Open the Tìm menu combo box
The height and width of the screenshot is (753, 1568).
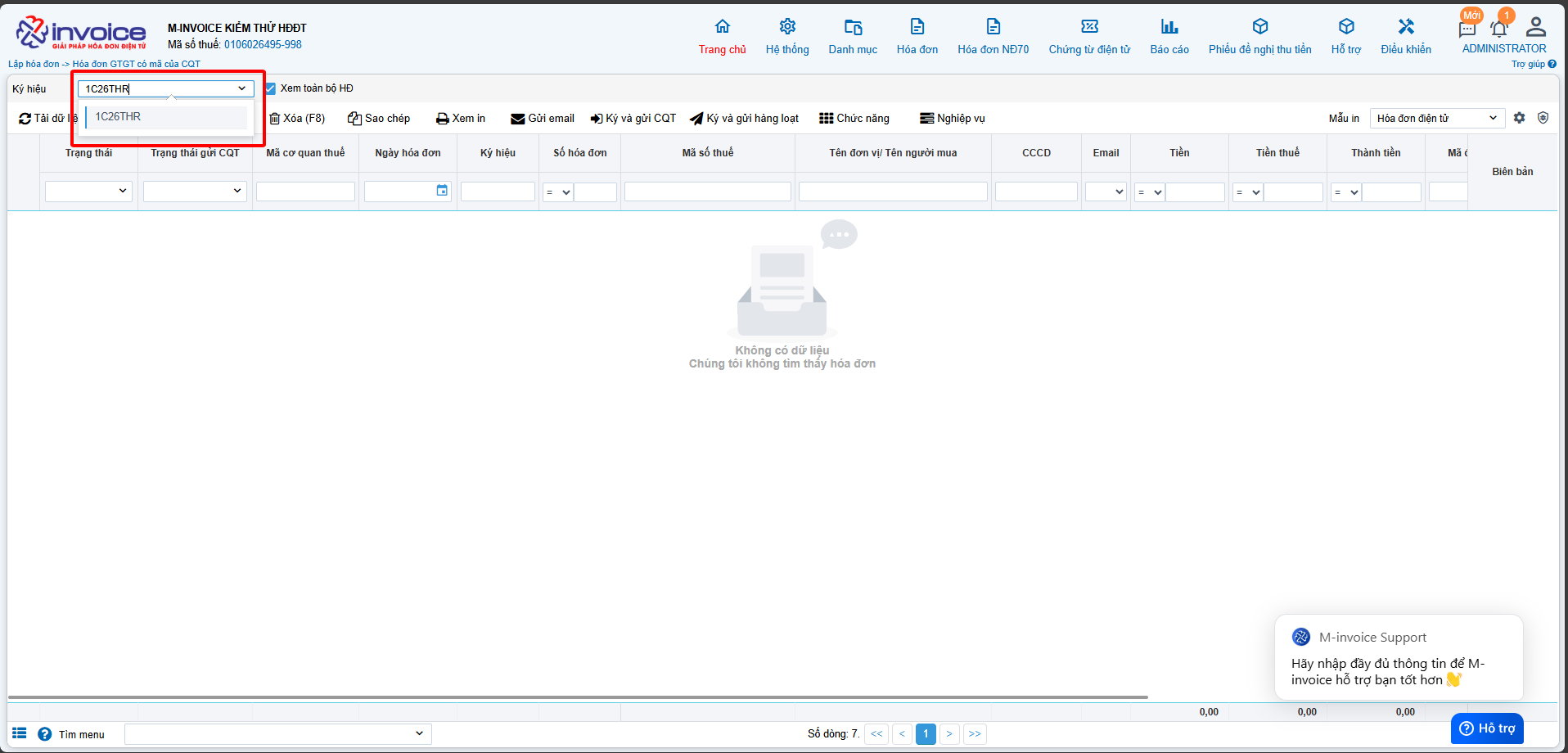click(x=277, y=733)
